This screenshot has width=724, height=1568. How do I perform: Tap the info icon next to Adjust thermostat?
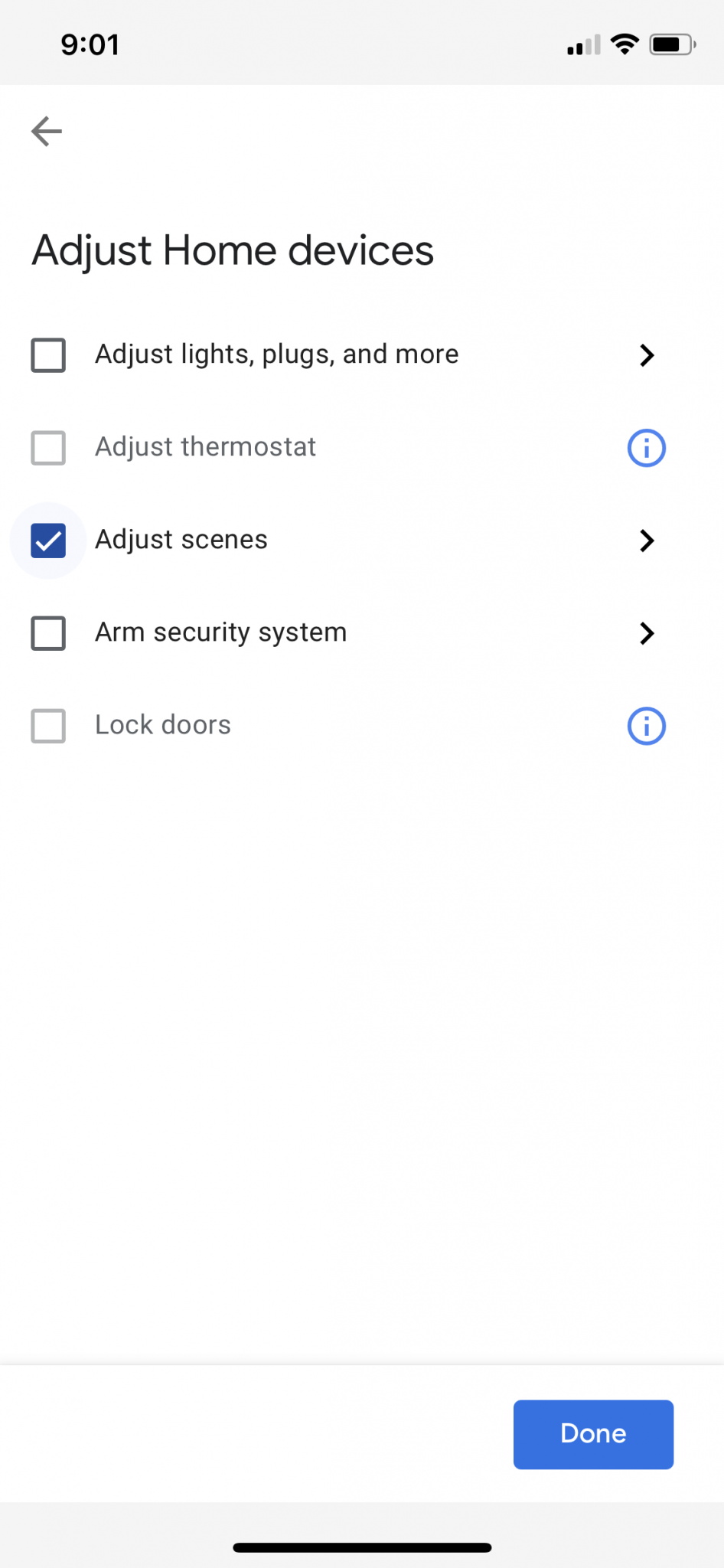pos(646,448)
